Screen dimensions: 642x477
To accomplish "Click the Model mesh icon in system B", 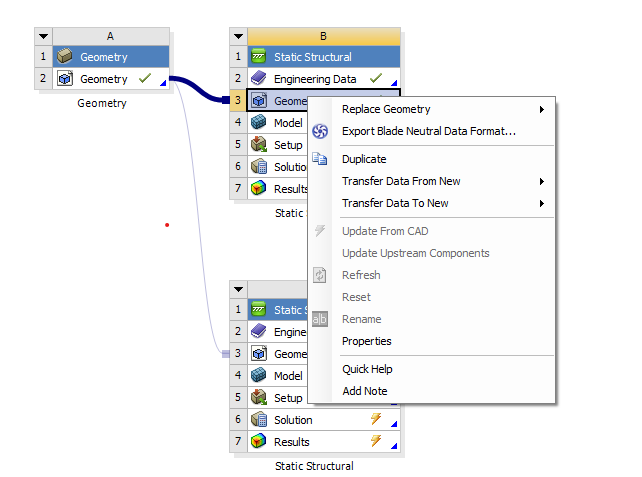I will [x=258, y=122].
